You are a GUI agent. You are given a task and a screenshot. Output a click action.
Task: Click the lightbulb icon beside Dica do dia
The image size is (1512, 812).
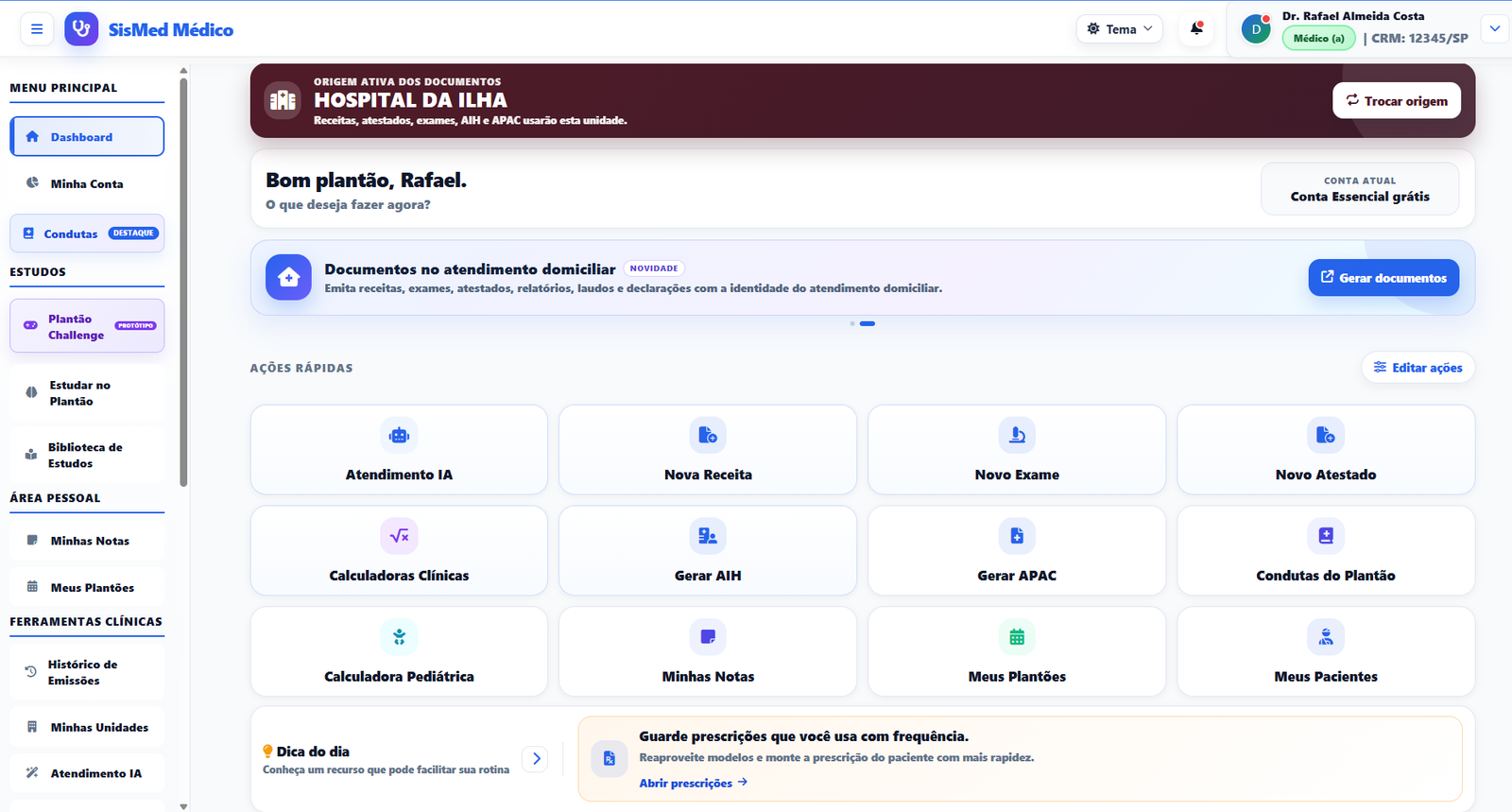click(268, 752)
